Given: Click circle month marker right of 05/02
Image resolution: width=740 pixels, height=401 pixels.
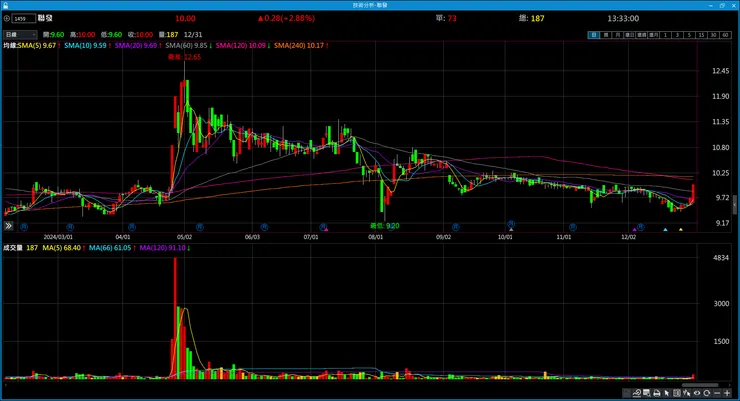Looking at the screenshot, I should (x=200, y=227).
